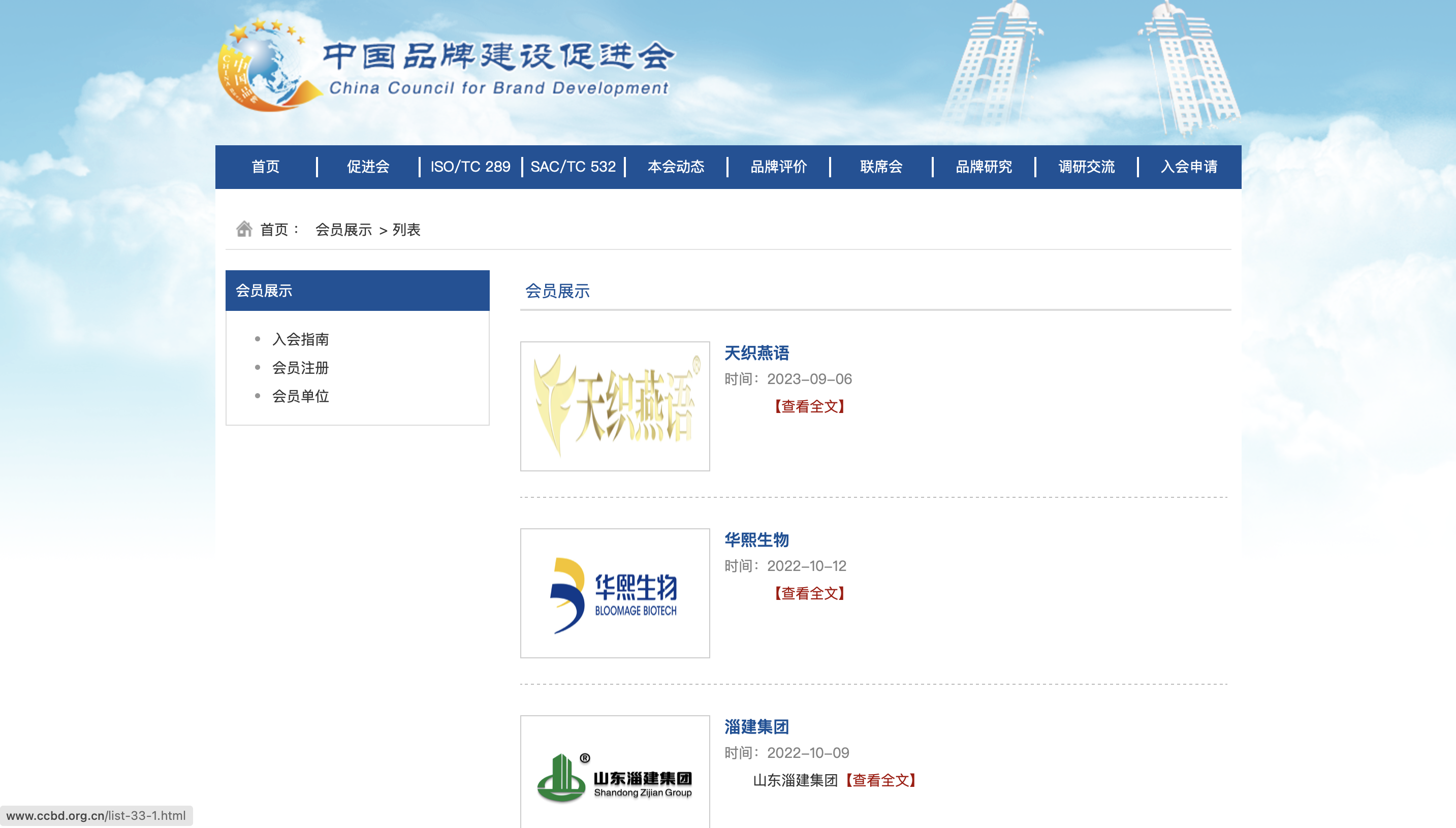Select ISO/TC 289 in the navigation bar
The width and height of the screenshot is (1456, 828).
(x=470, y=167)
